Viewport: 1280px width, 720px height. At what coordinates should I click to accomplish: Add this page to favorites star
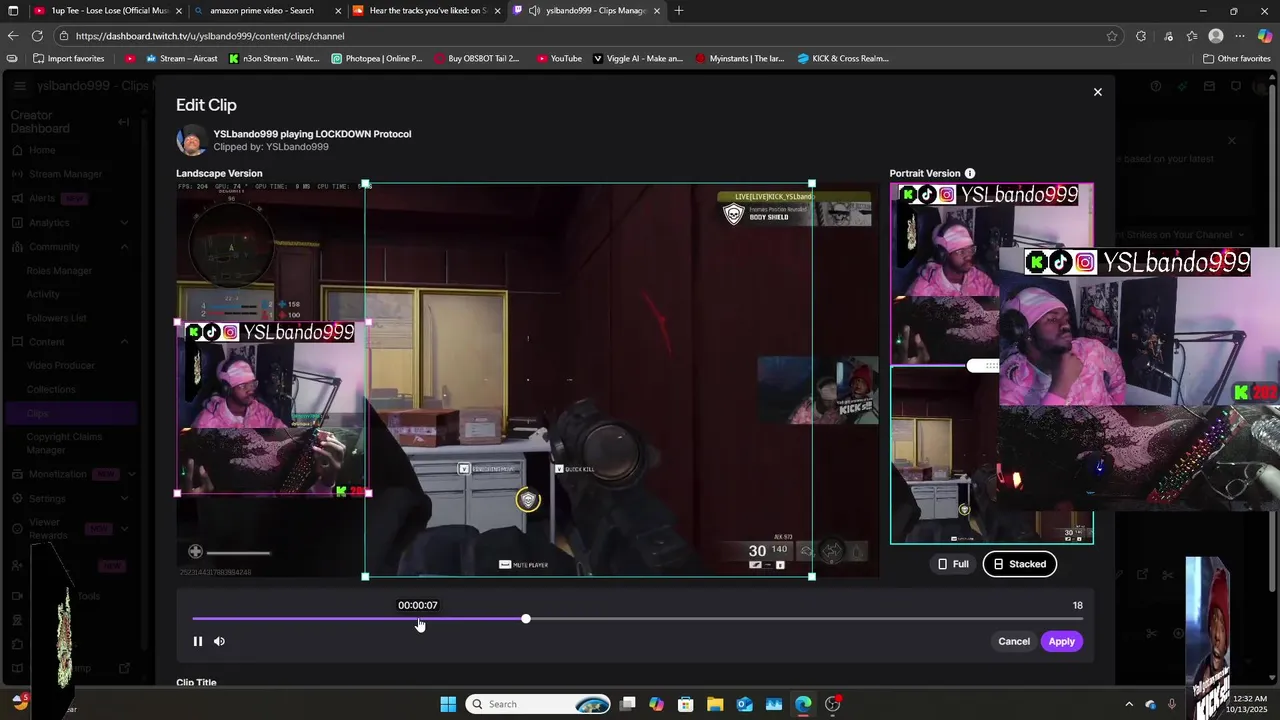(x=1112, y=36)
